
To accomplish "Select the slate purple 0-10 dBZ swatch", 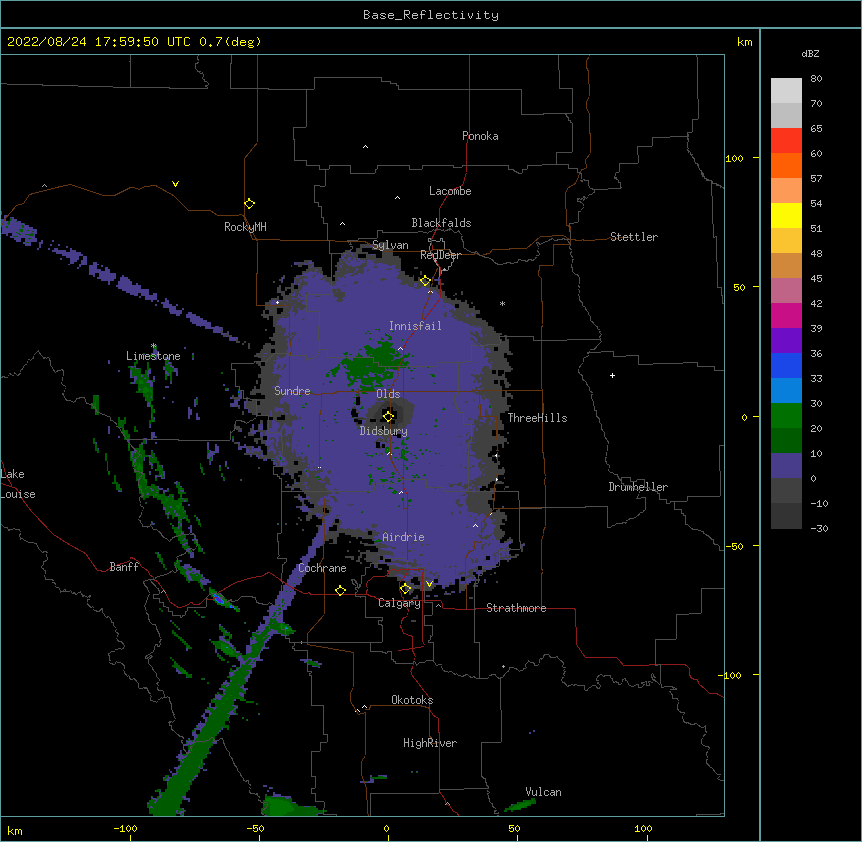I will 786,466.
